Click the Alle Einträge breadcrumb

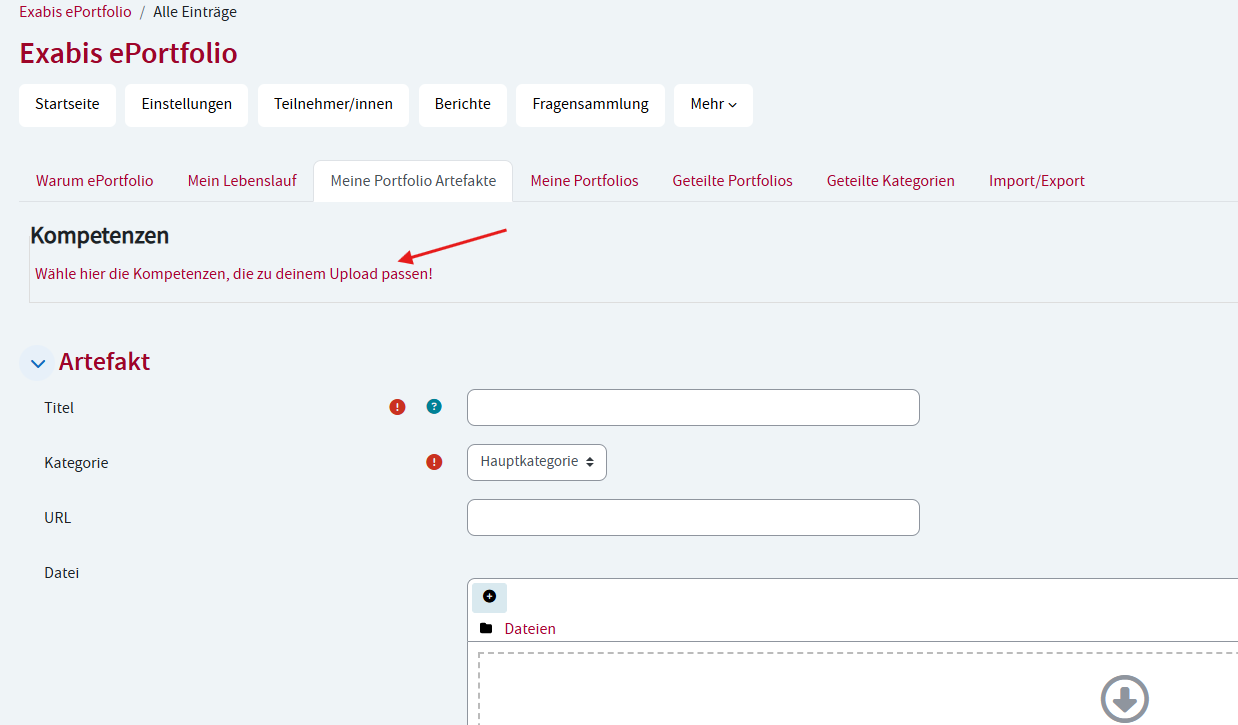pos(195,12)
